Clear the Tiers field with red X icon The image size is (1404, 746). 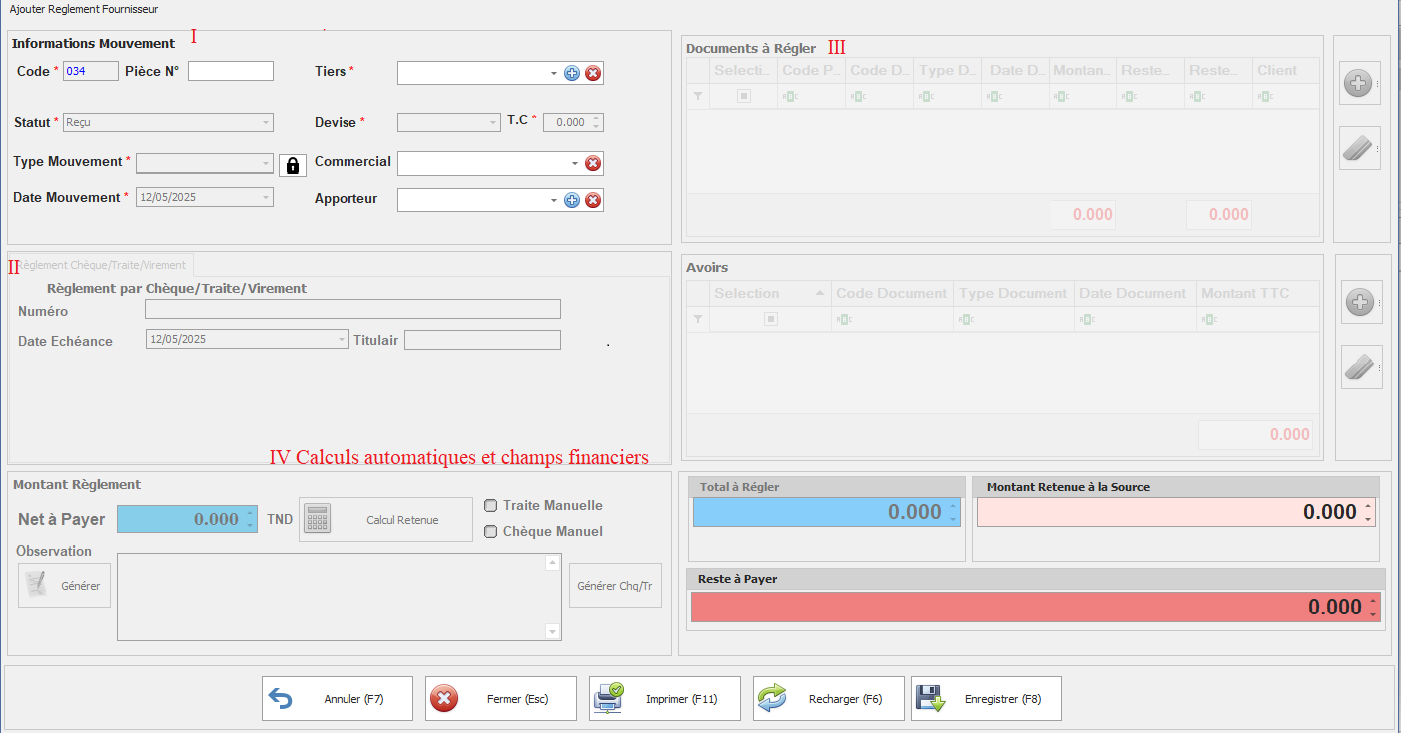tap(593, 73)
